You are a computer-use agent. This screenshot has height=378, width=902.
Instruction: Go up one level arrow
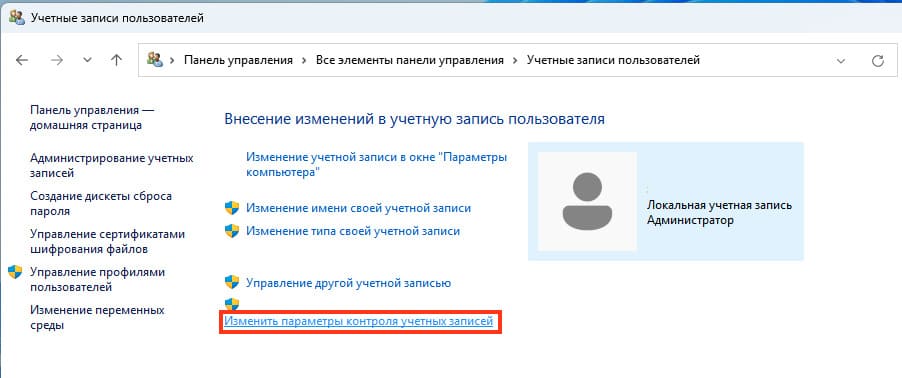point(116,60)
